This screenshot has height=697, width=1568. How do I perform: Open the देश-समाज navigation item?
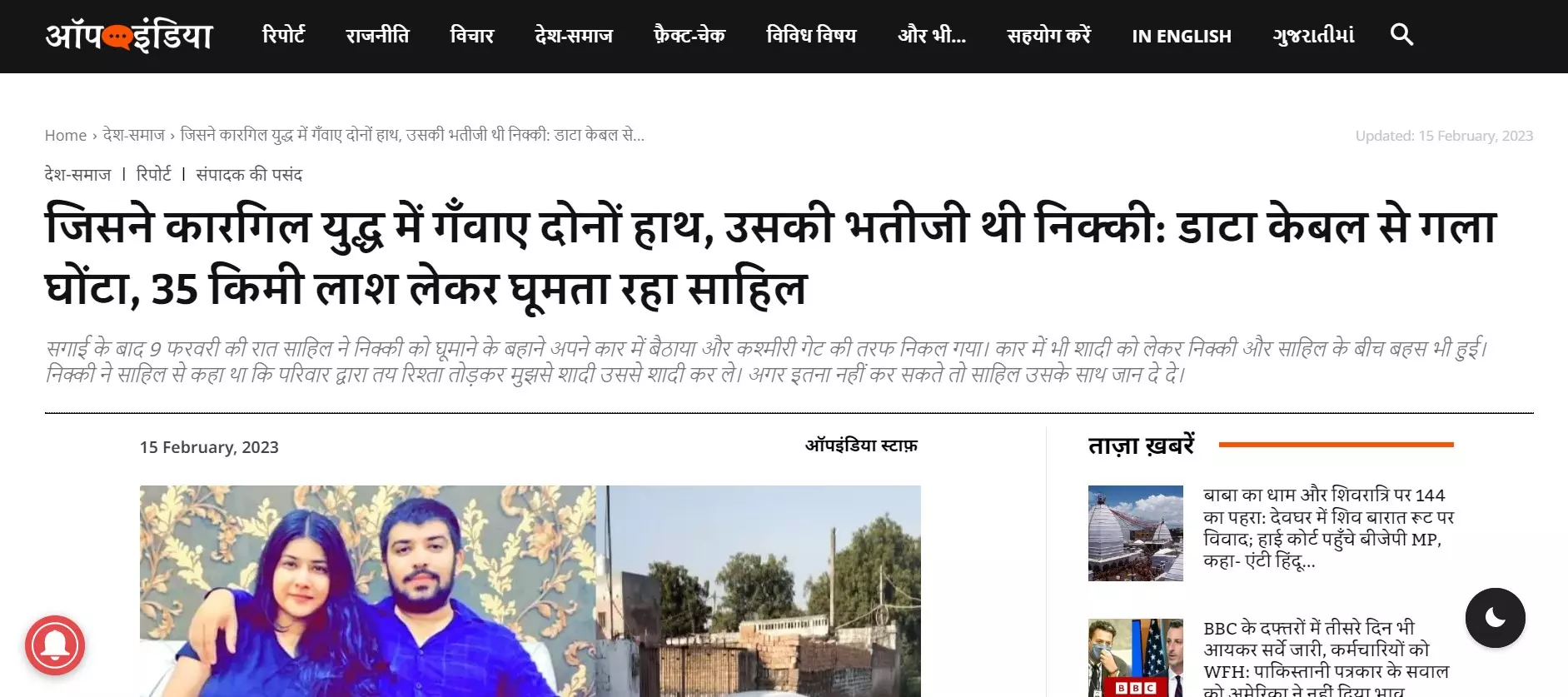click(574, 36)
